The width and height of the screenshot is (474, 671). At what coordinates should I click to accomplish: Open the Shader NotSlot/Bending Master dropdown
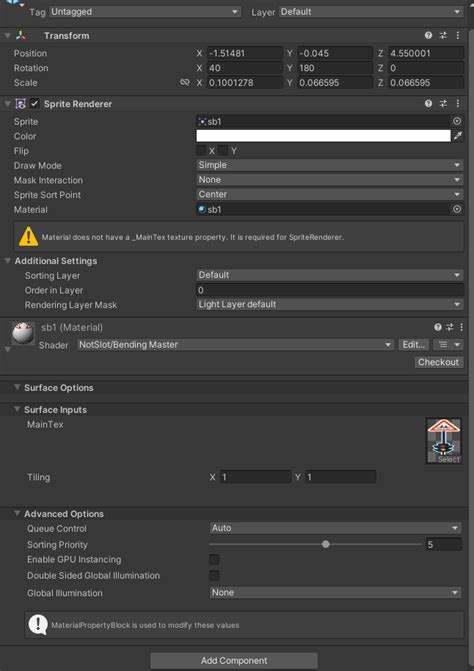235,344
